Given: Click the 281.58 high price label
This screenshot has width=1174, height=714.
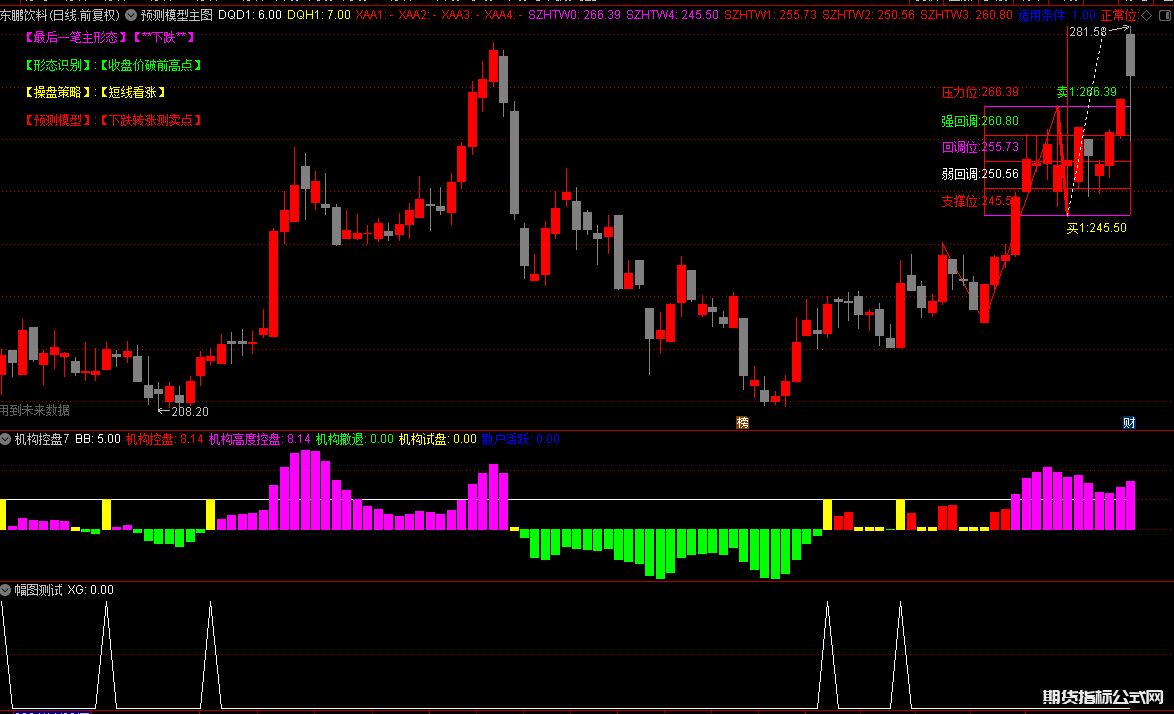Looking at the screenshot, I should pos(1088,32).
